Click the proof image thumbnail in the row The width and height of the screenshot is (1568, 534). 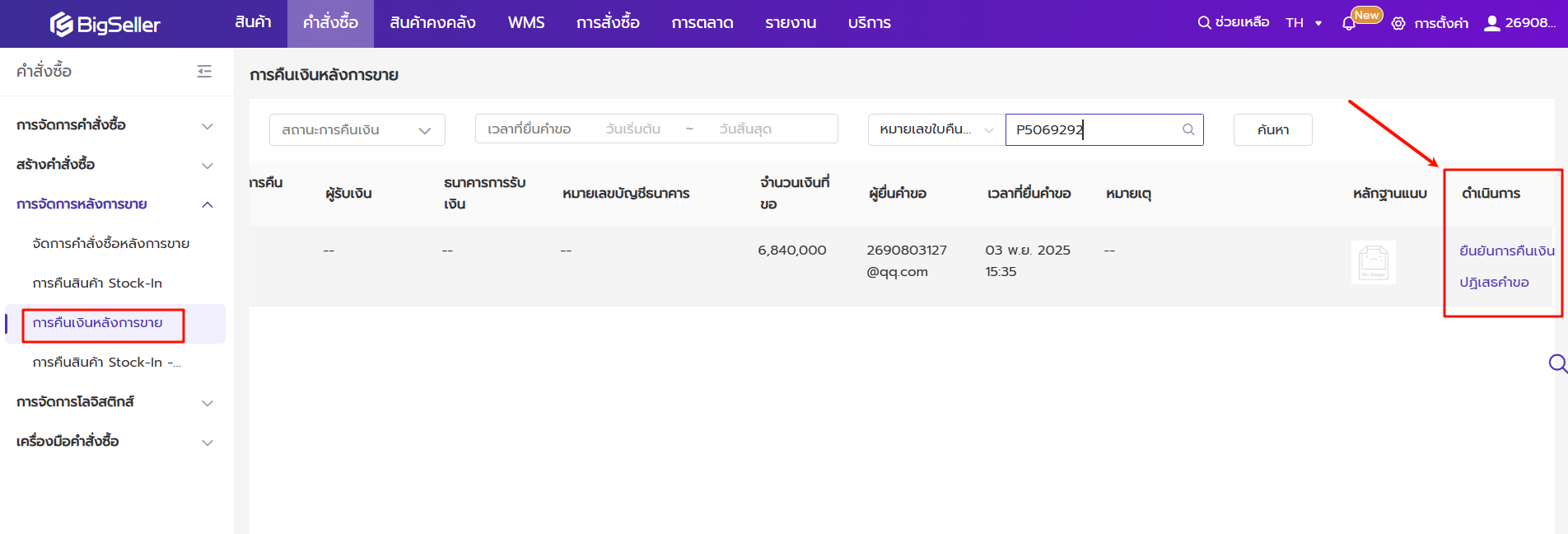1373,263
